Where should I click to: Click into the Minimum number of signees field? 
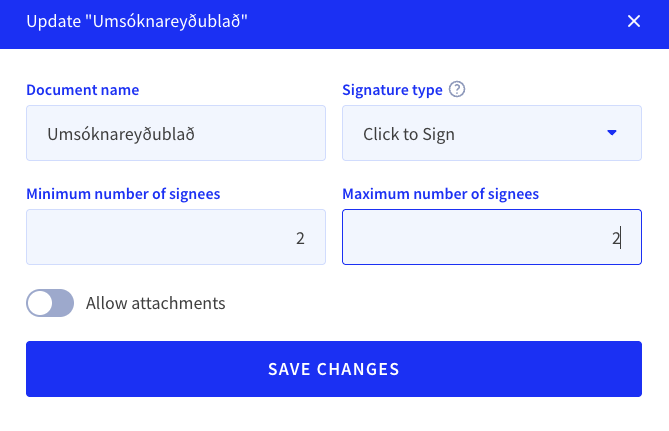tap(176, 237)
